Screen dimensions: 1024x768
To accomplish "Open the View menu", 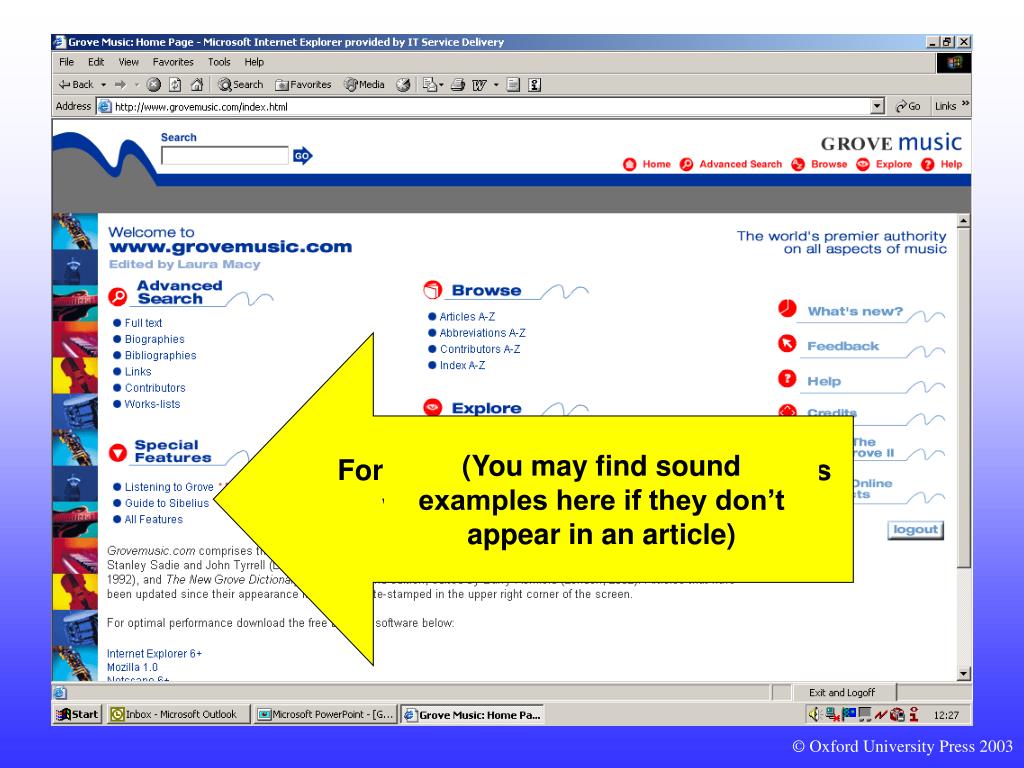I will pyautogui.click(x=128, y=62).
